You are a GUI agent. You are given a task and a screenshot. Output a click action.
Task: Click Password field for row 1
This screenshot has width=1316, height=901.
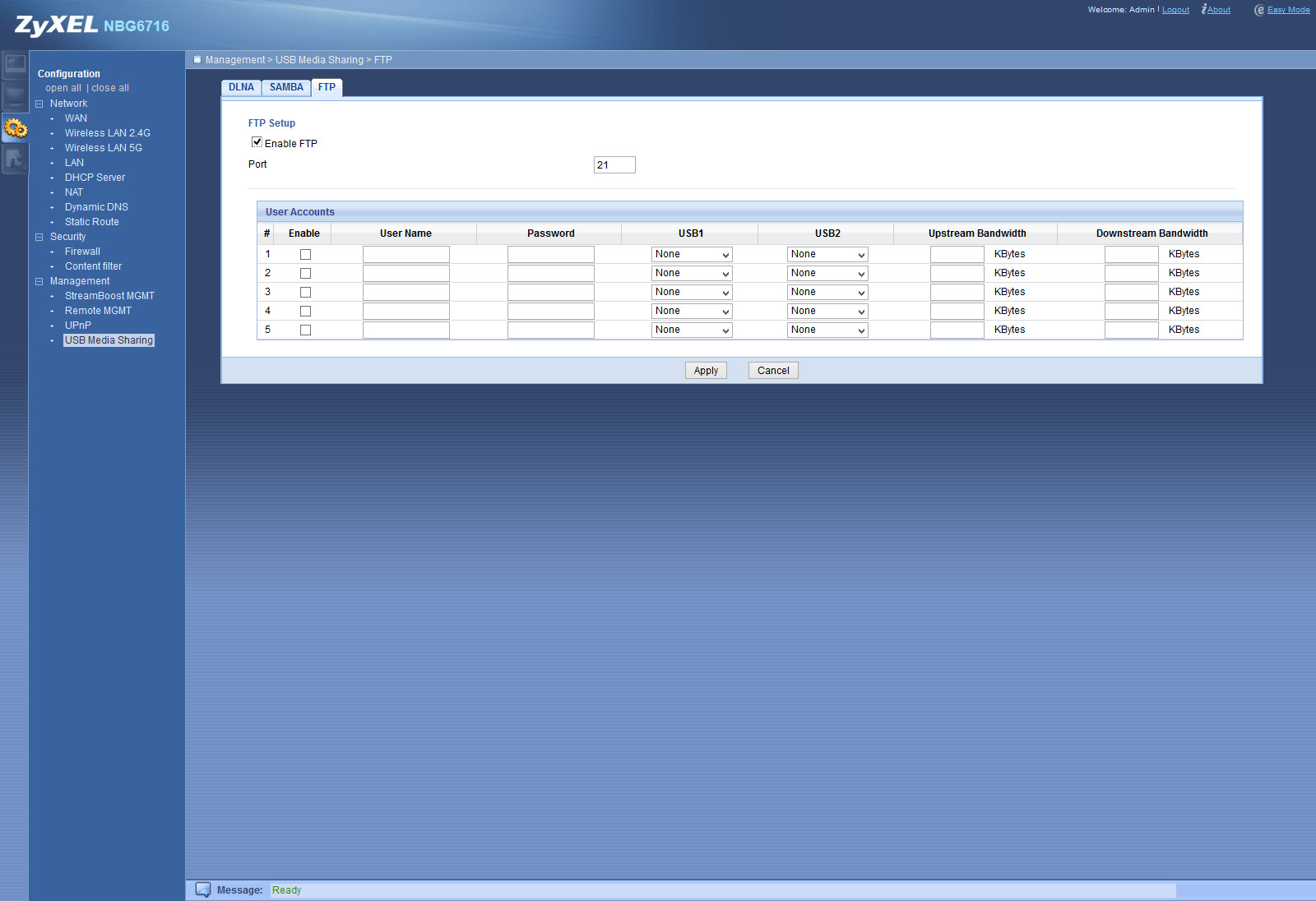point(551,255)
